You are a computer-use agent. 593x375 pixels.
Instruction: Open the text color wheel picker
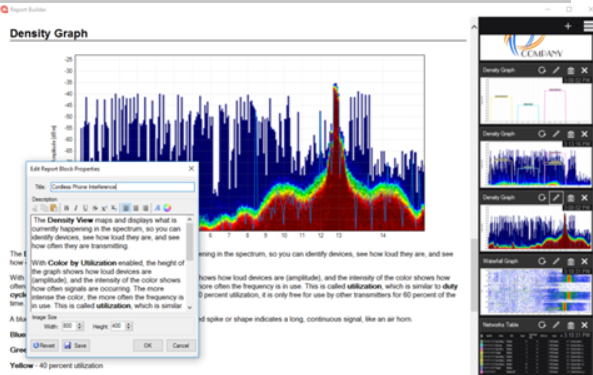click(167, 208)
